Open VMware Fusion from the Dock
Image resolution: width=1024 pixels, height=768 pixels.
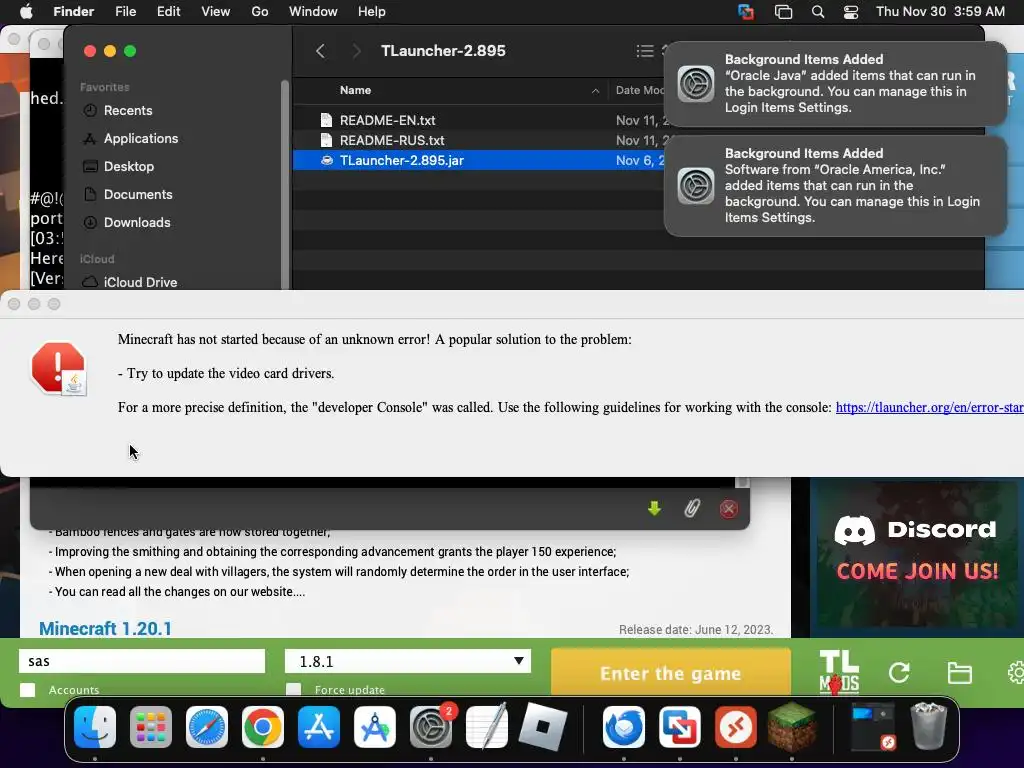680,727
